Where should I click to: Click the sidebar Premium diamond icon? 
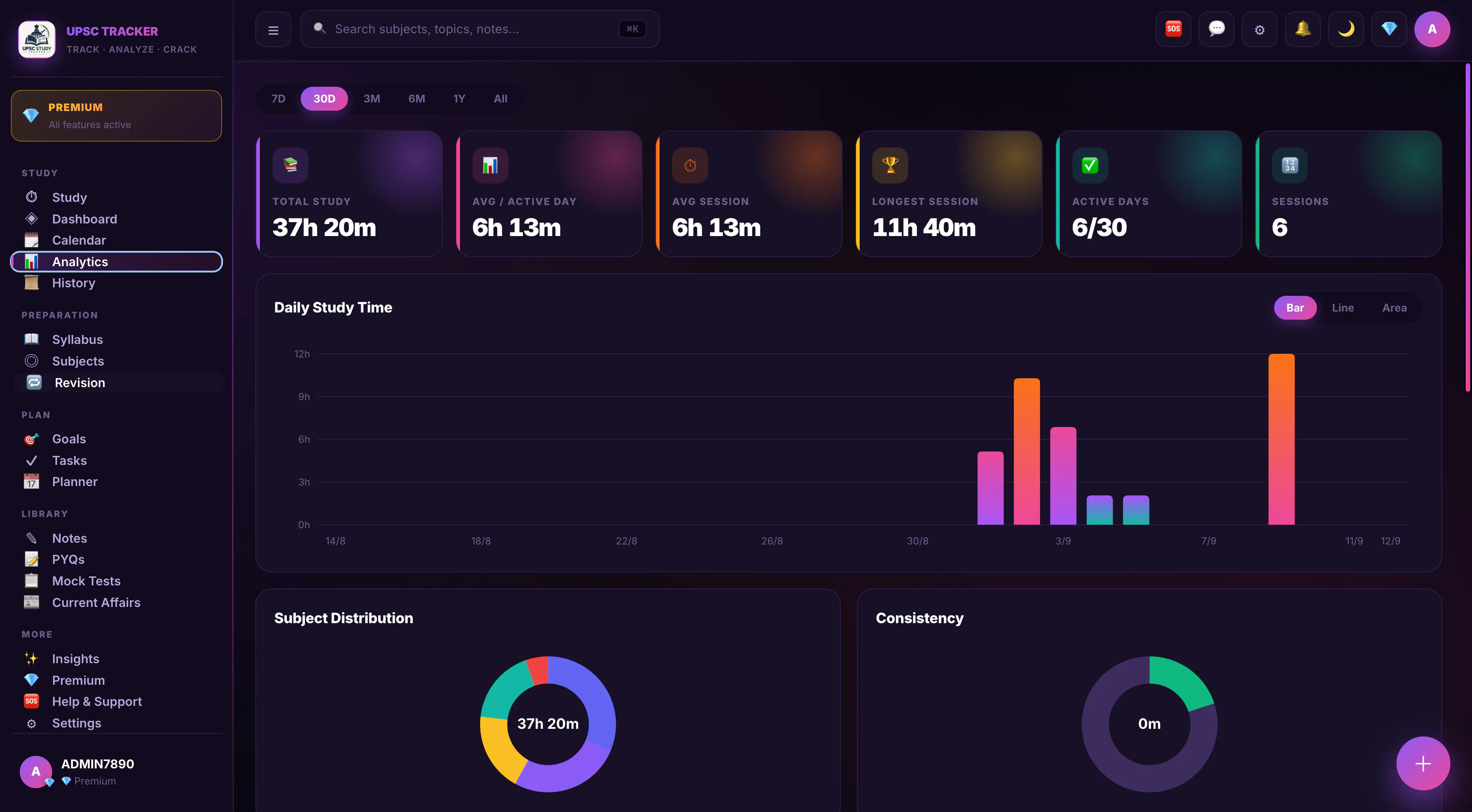(31, 680)
